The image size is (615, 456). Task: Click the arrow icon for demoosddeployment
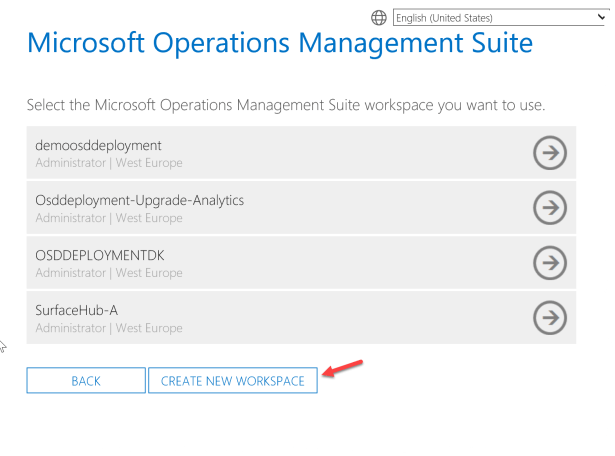click(x=550, y=153)
